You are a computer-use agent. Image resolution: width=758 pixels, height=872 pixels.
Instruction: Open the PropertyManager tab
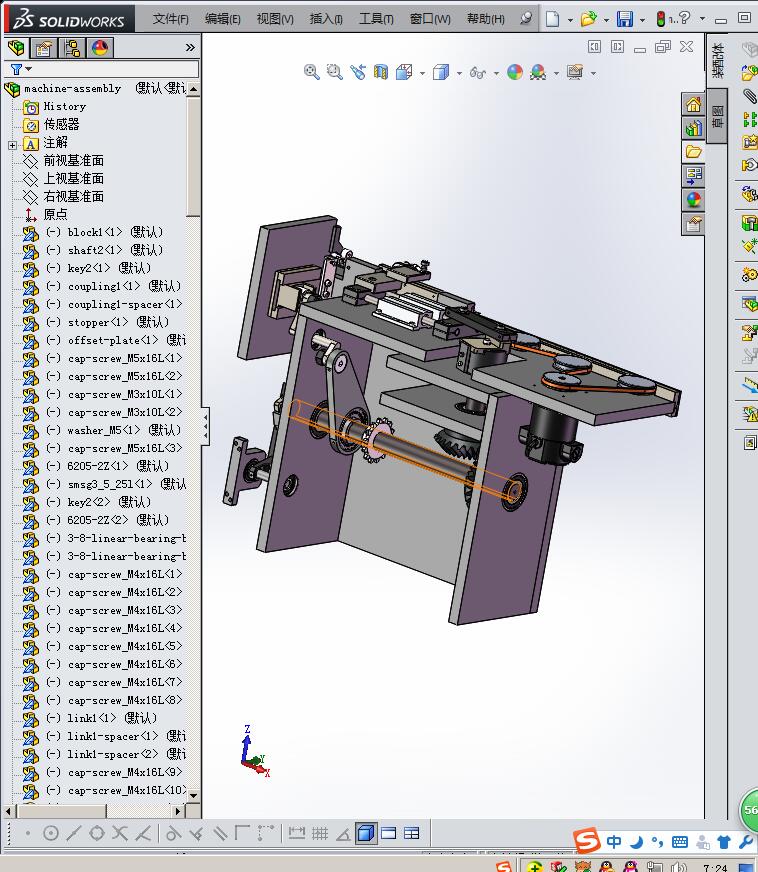(44, 48)
